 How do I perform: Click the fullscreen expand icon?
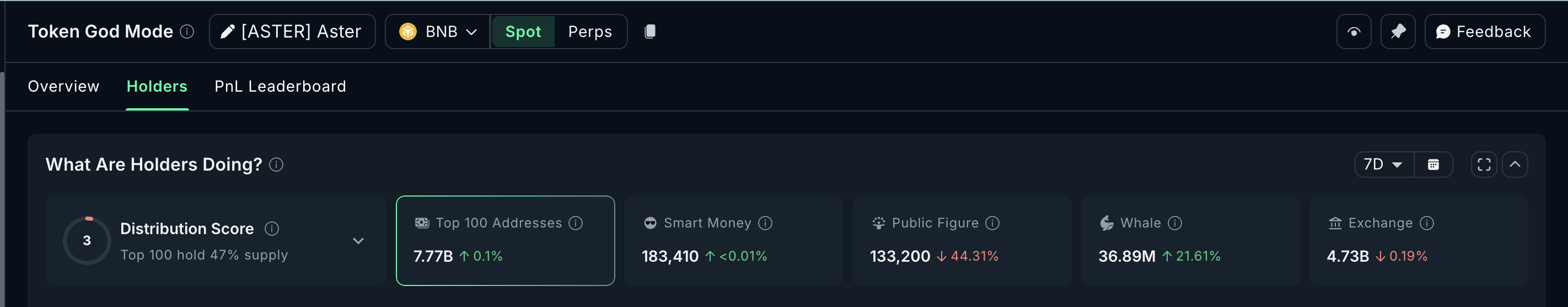(1484, 165)
